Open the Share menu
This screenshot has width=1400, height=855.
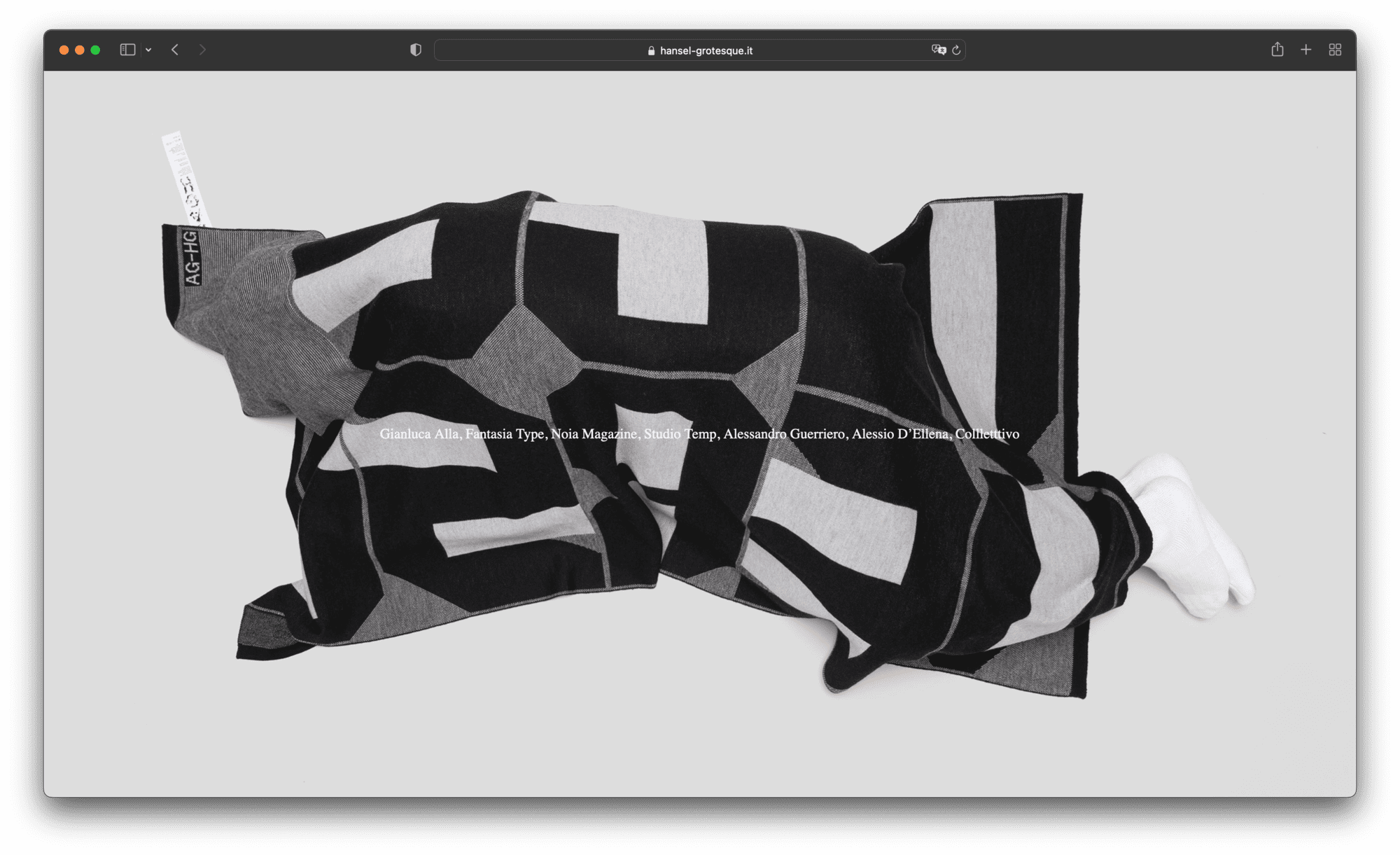[1277, 50]
